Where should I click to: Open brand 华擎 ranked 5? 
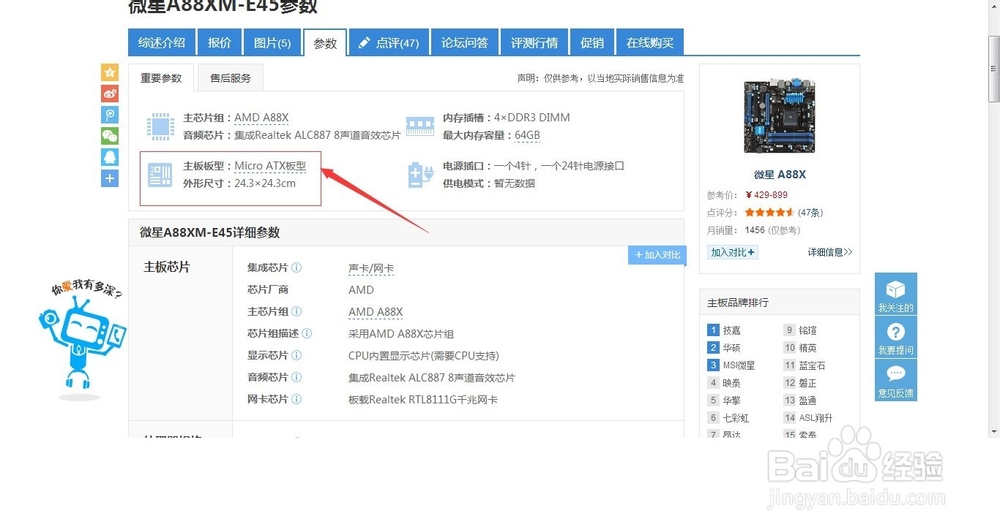click(732, 401)
